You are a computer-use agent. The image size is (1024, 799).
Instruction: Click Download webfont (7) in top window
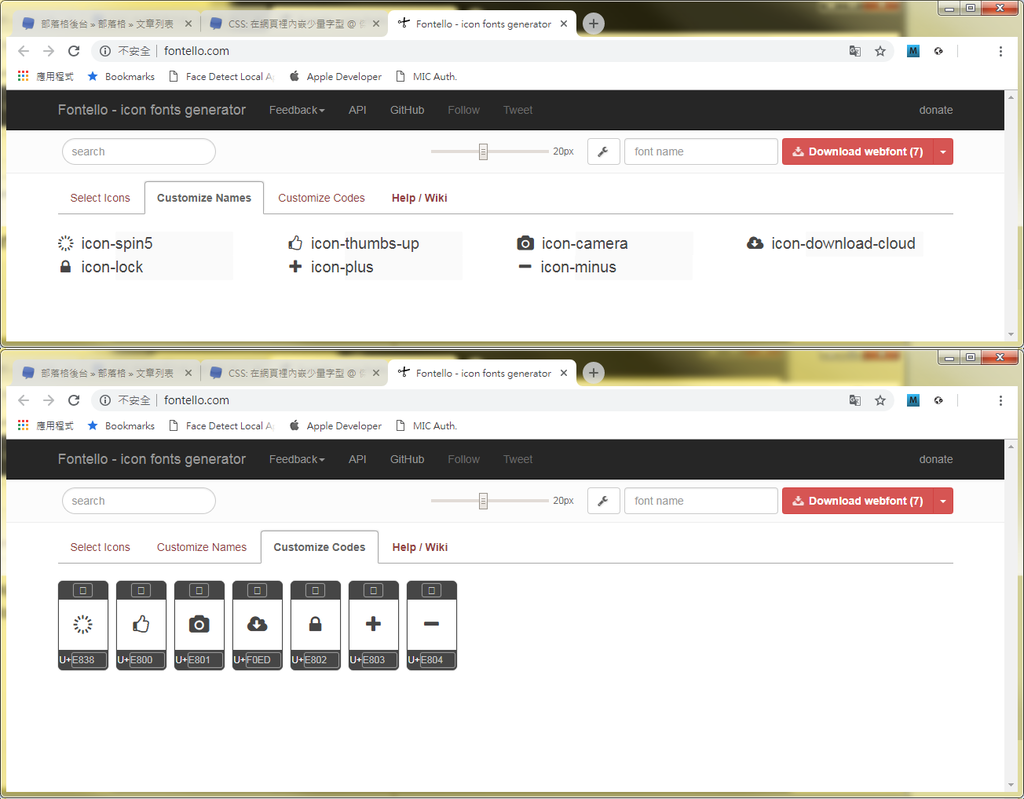tap(858, 152)
